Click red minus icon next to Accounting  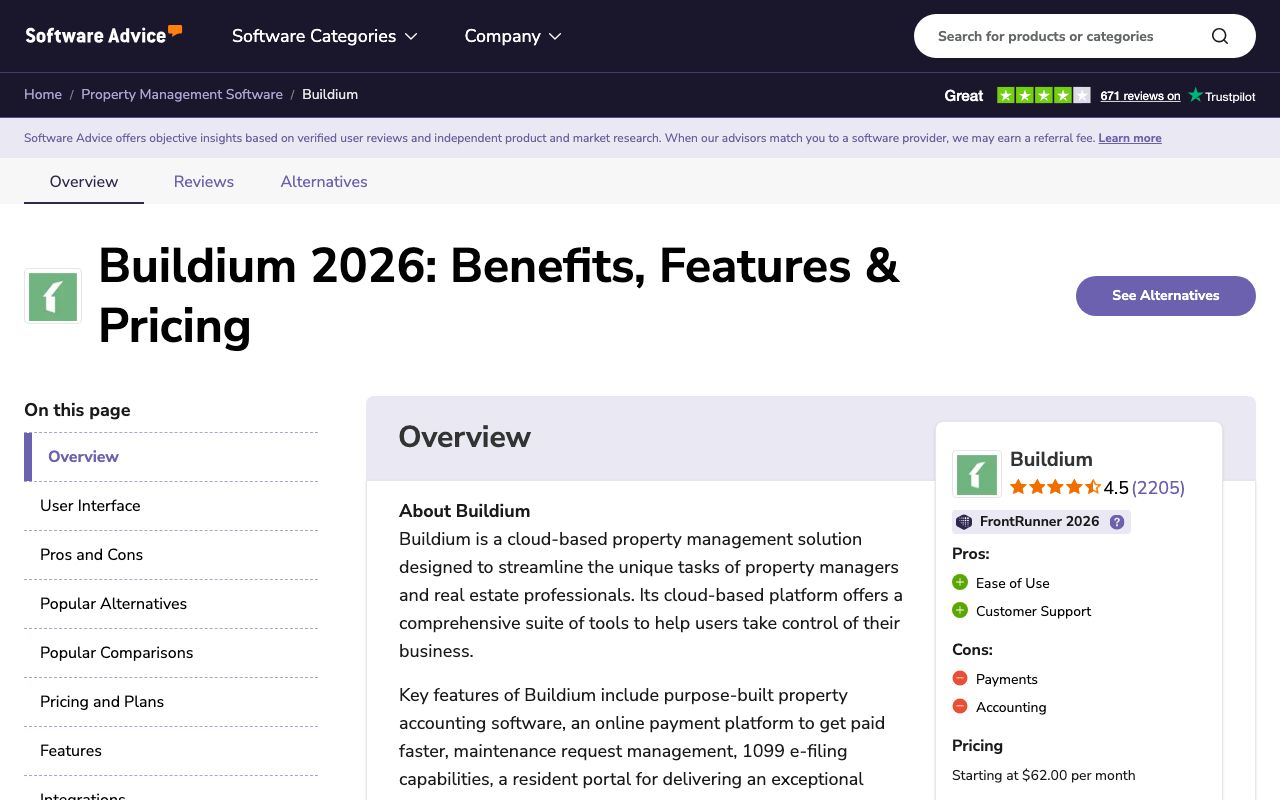click(960, 706)
